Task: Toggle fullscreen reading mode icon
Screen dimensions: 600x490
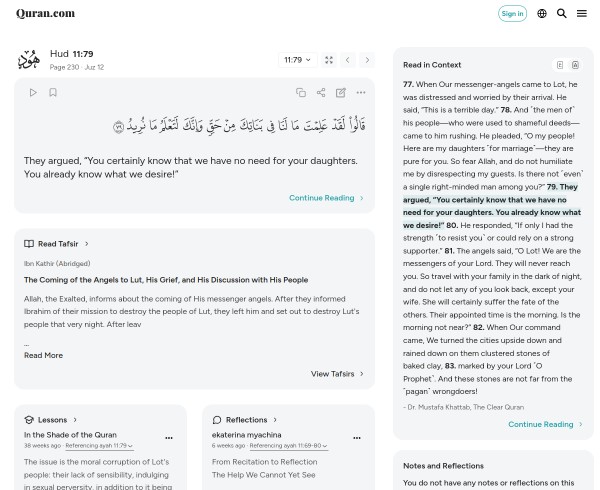Action: 329,60
